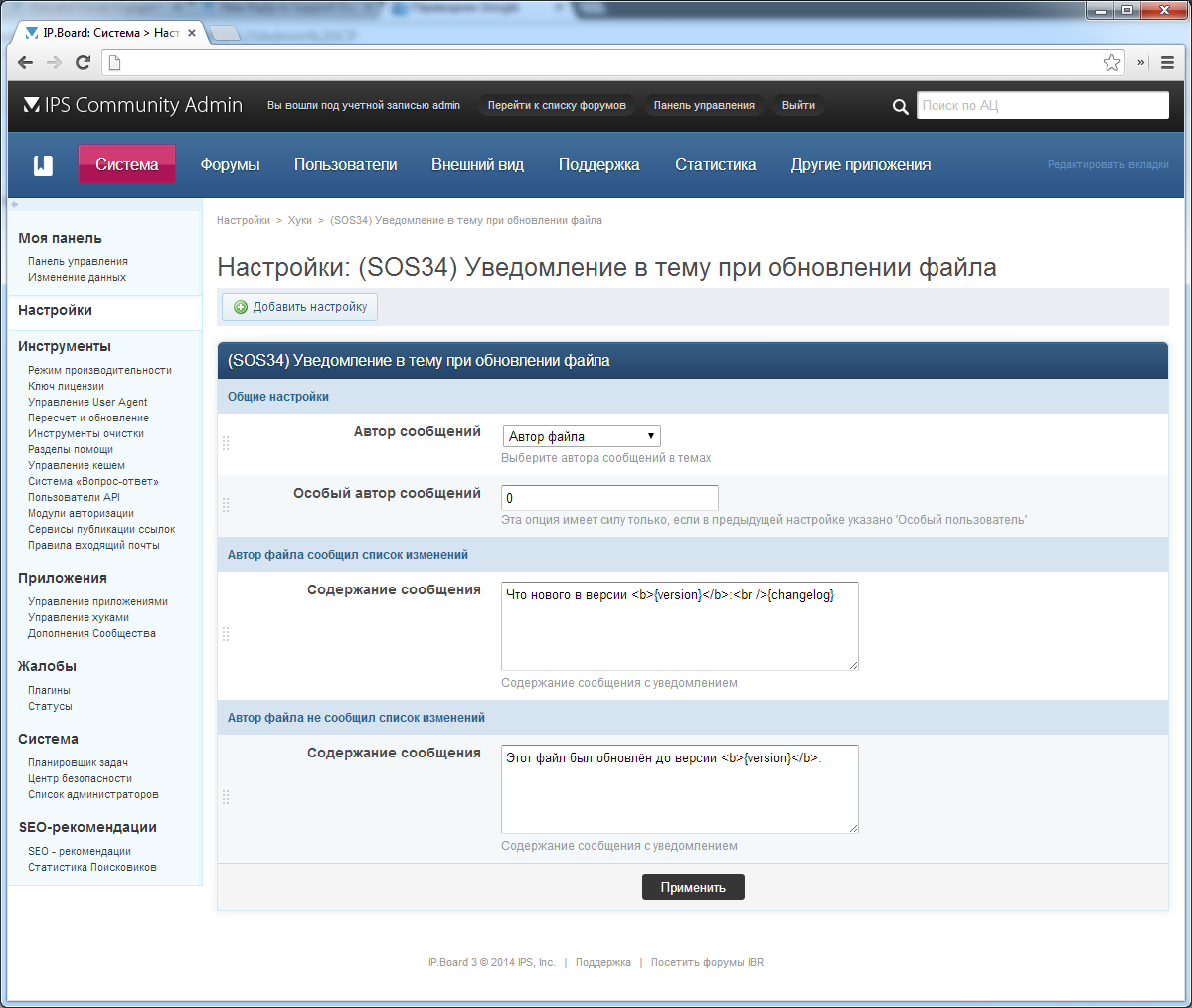Focus the Поиск по АЦ search field
This screenshot has height=1008, width=1192.
(x=1042, y=105)
